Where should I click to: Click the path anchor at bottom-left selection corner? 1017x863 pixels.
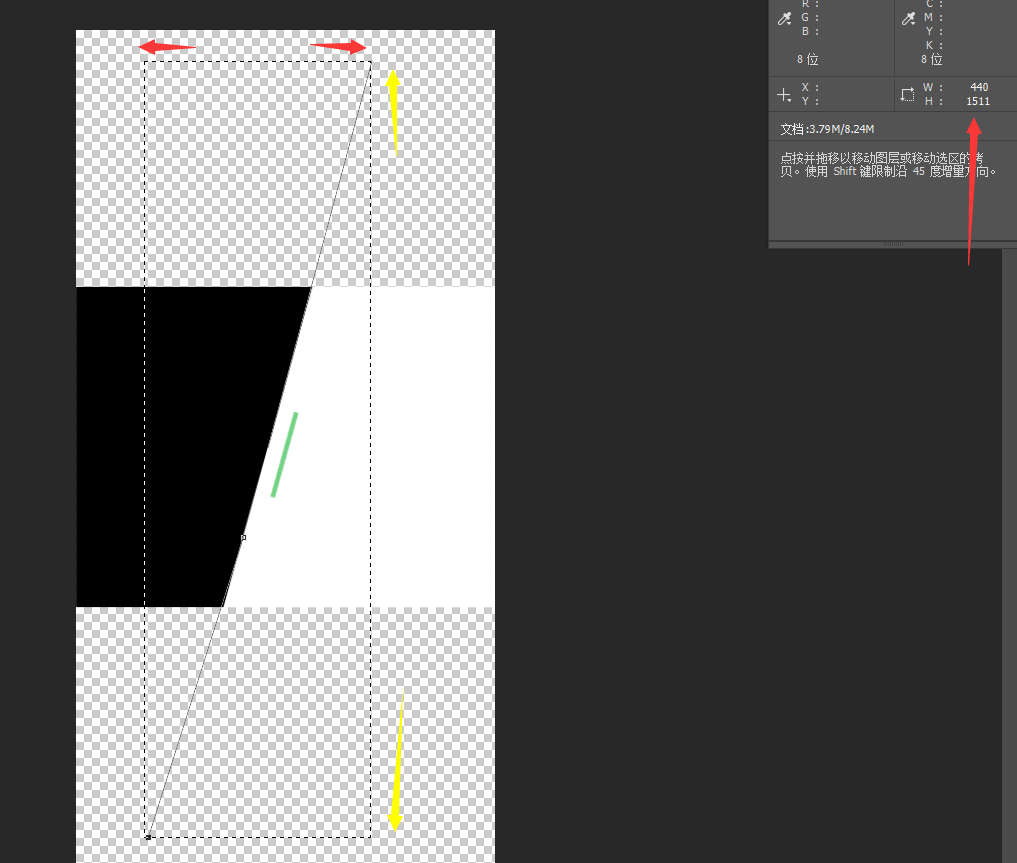point(147,836)
